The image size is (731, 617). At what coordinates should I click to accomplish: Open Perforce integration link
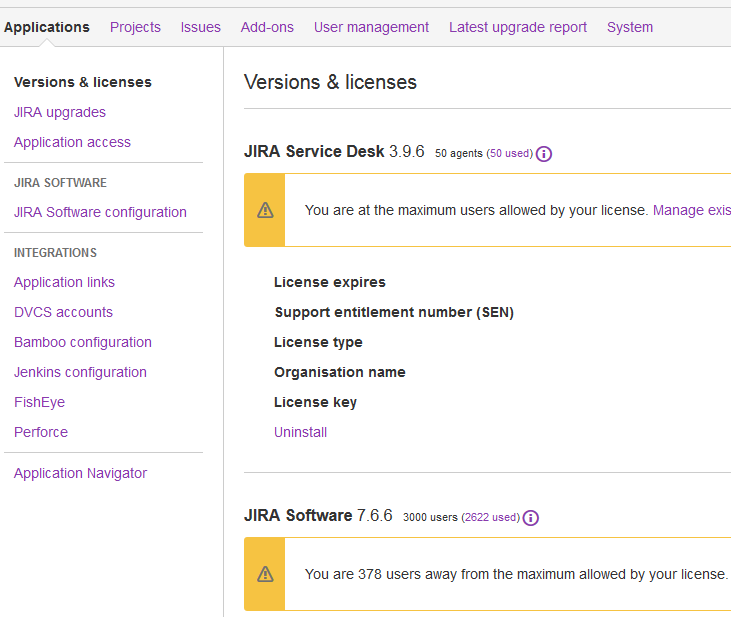(x=41, y=432)
